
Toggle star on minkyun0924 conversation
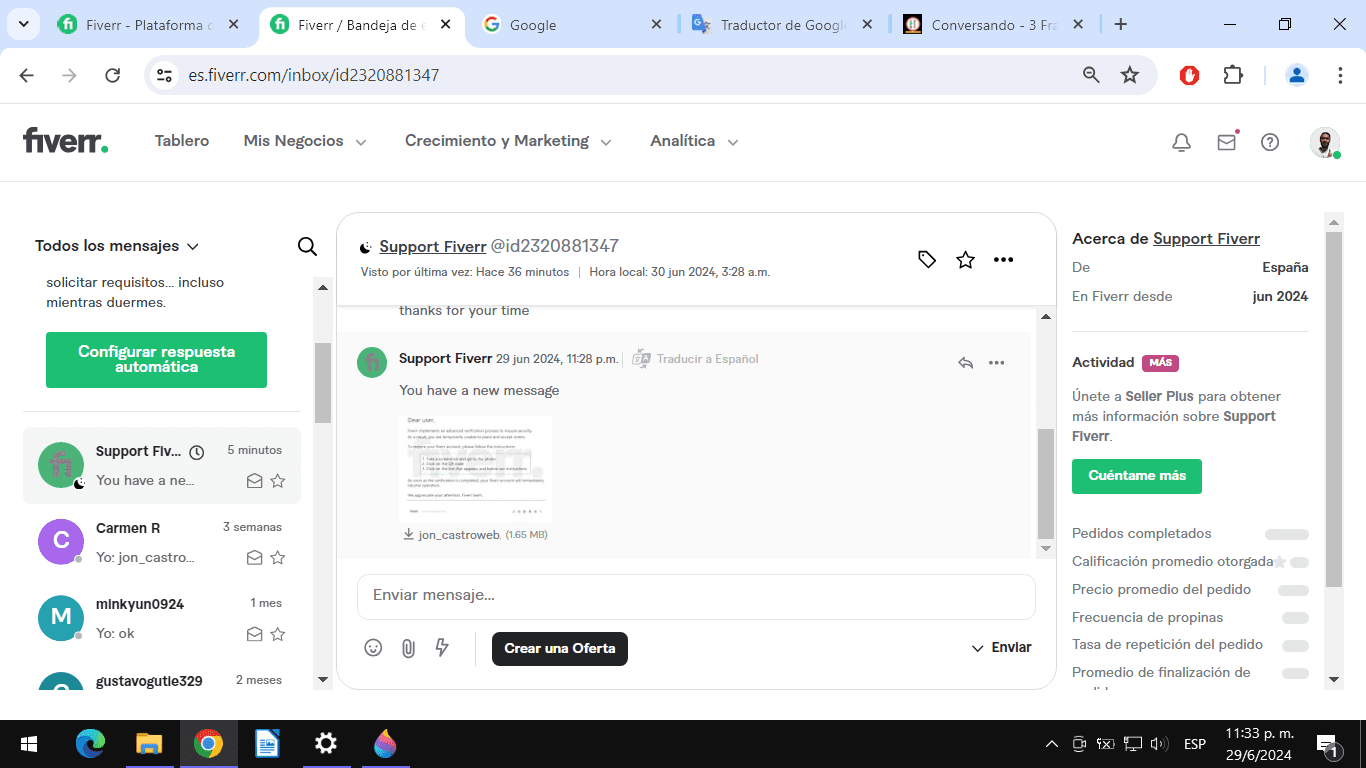pos(278,634)
